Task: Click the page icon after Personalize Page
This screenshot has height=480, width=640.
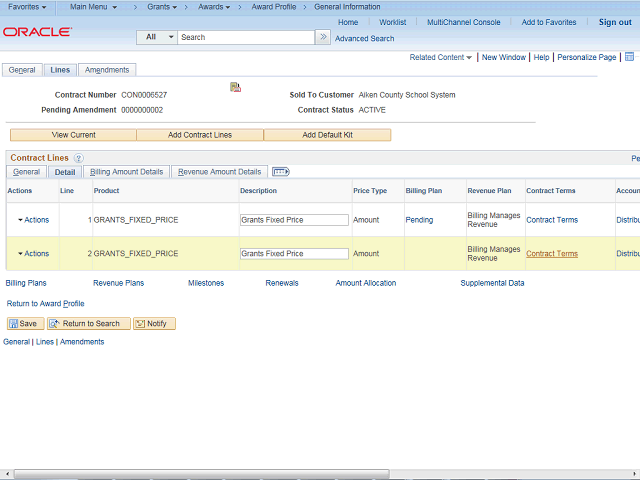Action: (629, 58)
